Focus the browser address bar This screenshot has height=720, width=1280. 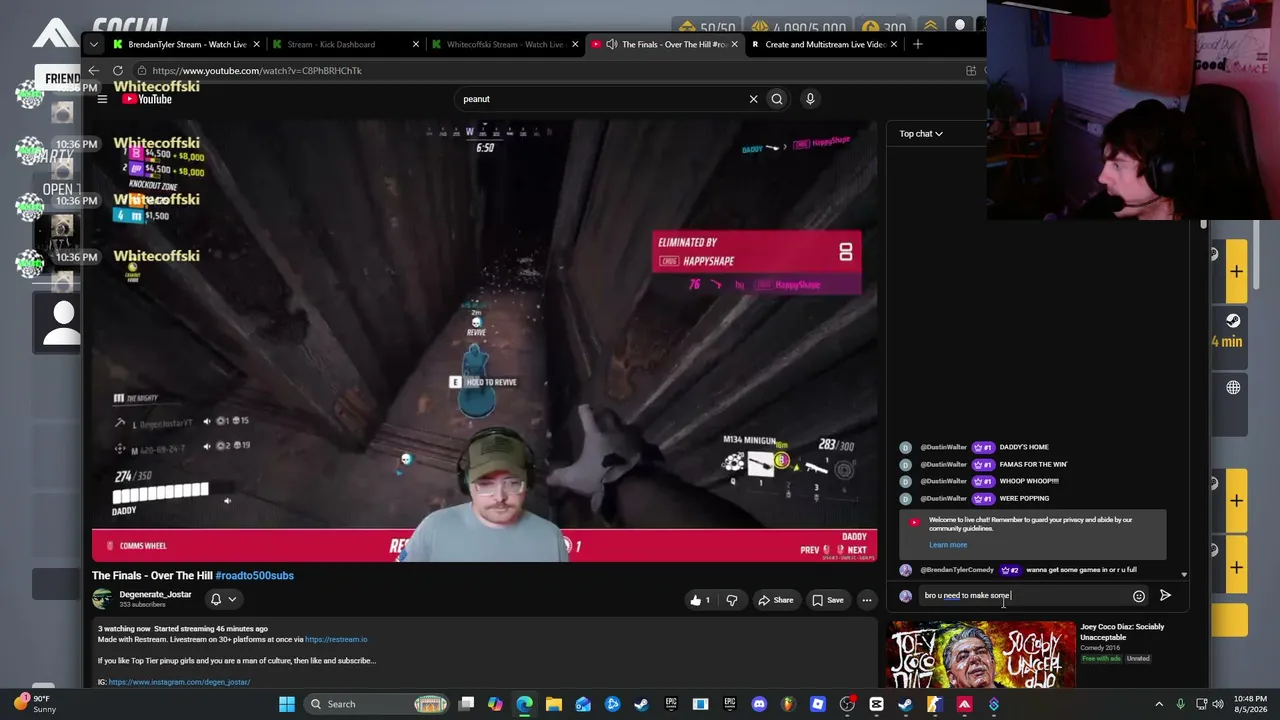tap(550, 71)
